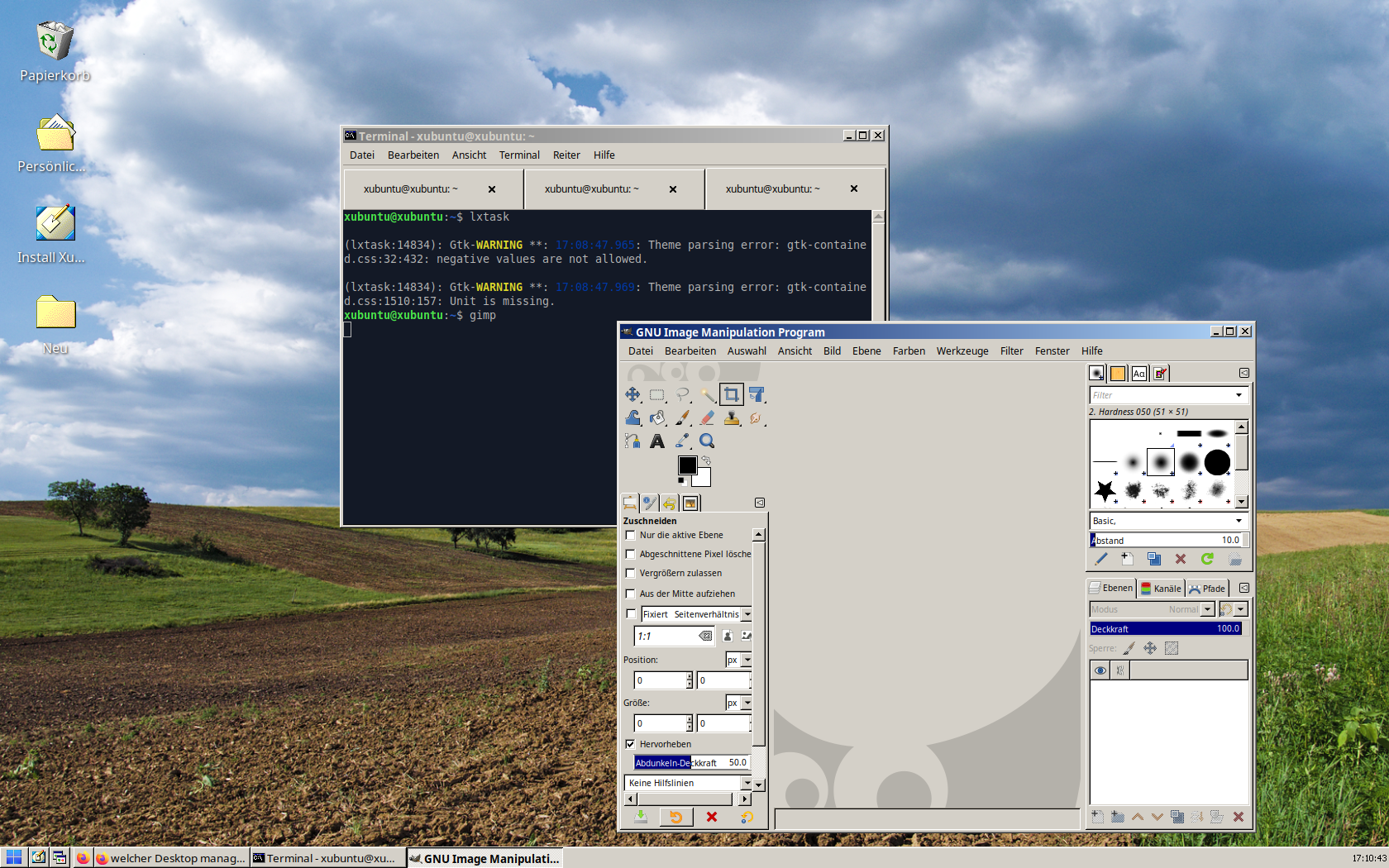Open the Filter menu in GIMP
The image size is (1389, 868).
pos(1012,351)
